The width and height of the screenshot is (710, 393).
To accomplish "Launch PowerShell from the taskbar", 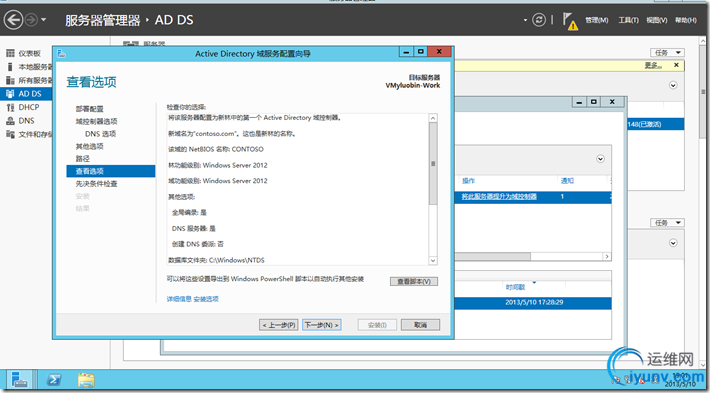I will [x=54, y=379].
